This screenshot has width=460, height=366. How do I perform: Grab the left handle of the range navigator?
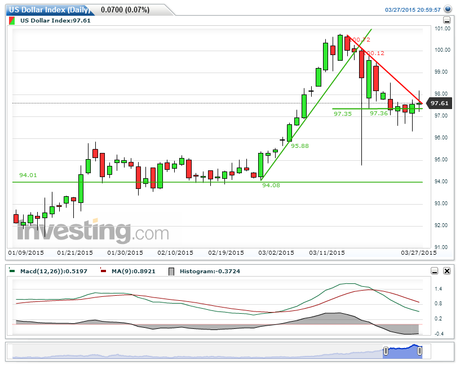click(385, 351)
